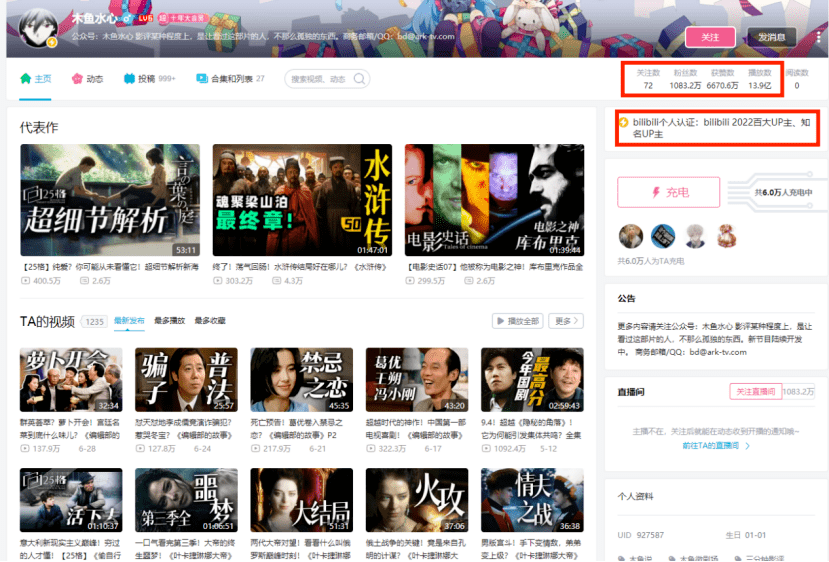Click the play count icon beside 400.5万
This screenshot has width=829, height=562.
tap(25, 281)
